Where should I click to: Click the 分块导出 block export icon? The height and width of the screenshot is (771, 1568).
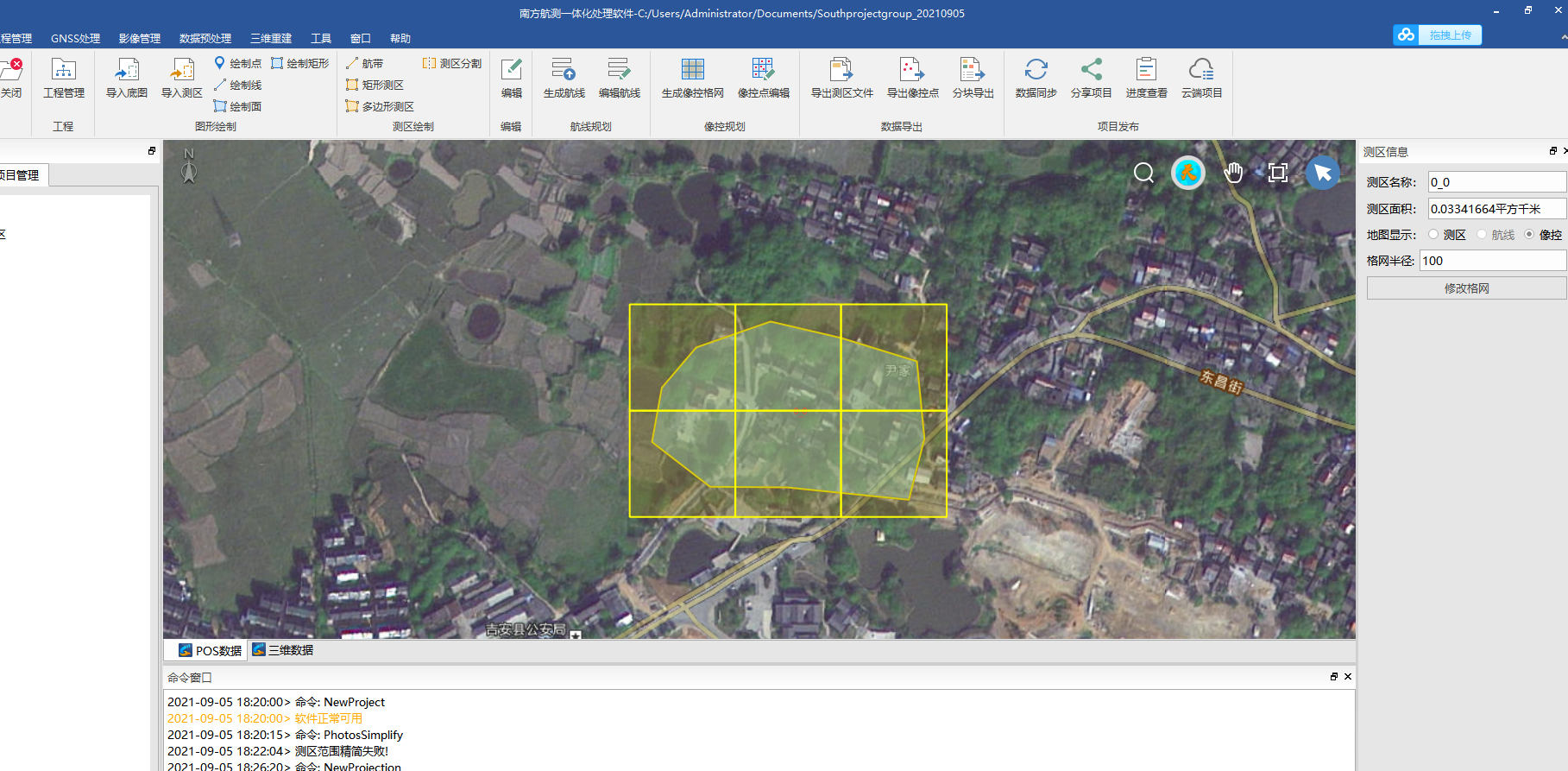[x=973, y=71]
